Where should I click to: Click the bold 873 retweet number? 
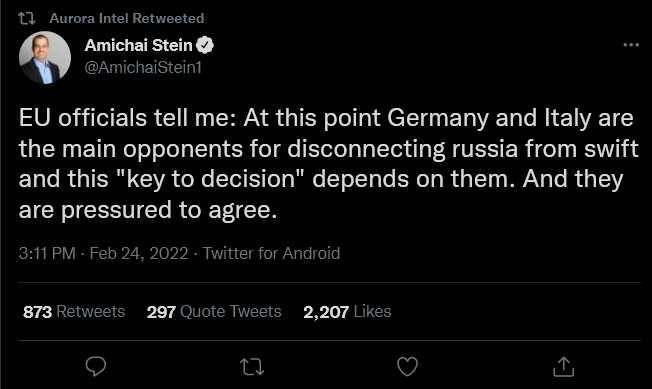tap(37, 312)
